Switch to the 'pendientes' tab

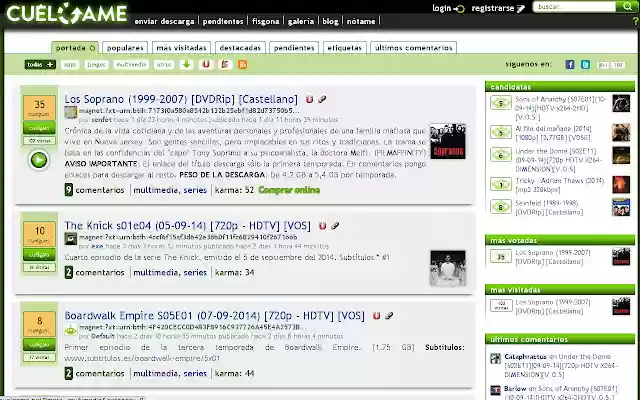(x=294, y=48)
